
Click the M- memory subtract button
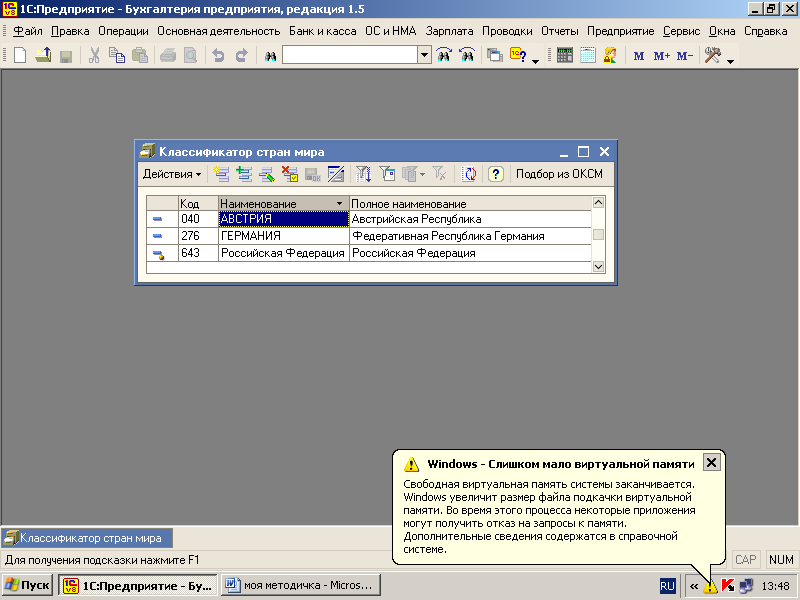pos(685,56)
